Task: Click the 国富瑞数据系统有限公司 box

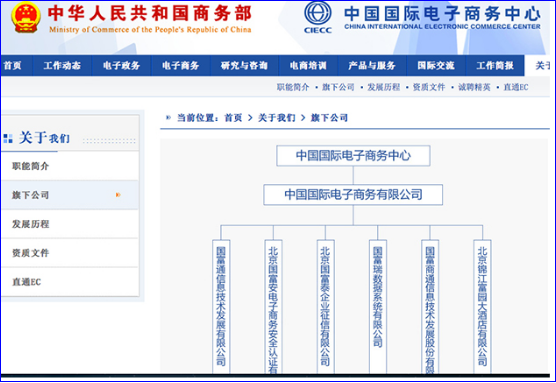Action: tap(378, 306)
